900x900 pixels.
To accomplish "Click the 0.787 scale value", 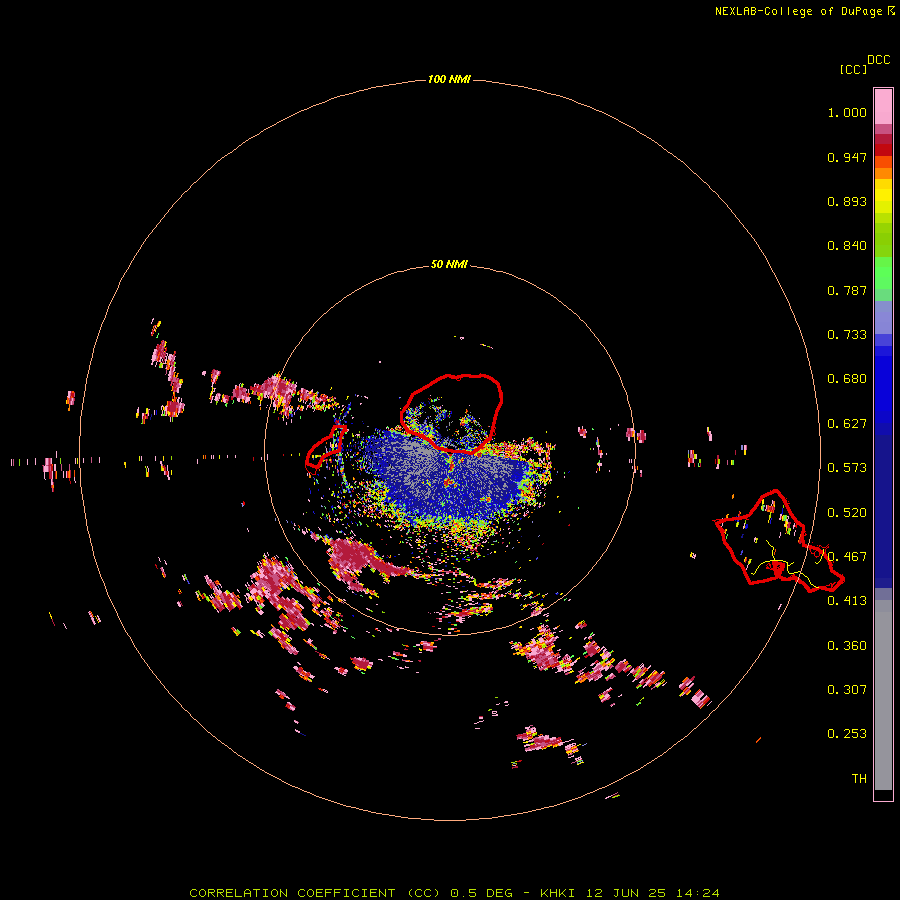I will point(847,290).
